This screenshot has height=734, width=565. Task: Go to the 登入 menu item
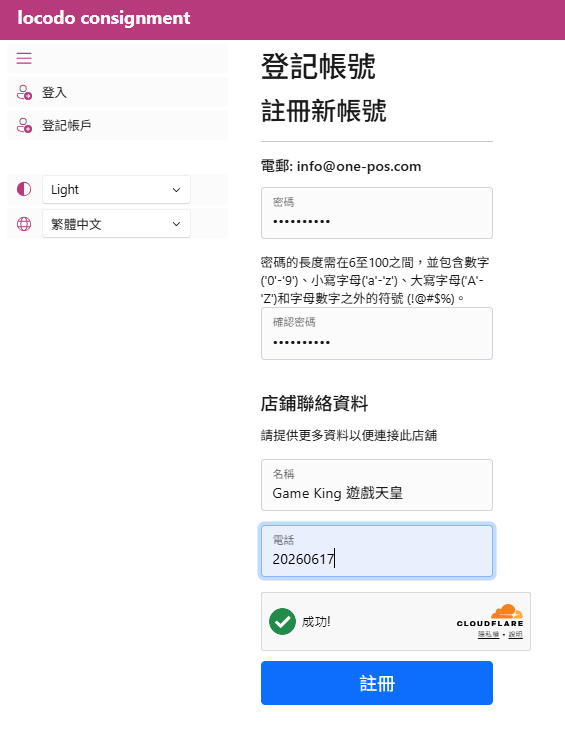tap(117, 92)
